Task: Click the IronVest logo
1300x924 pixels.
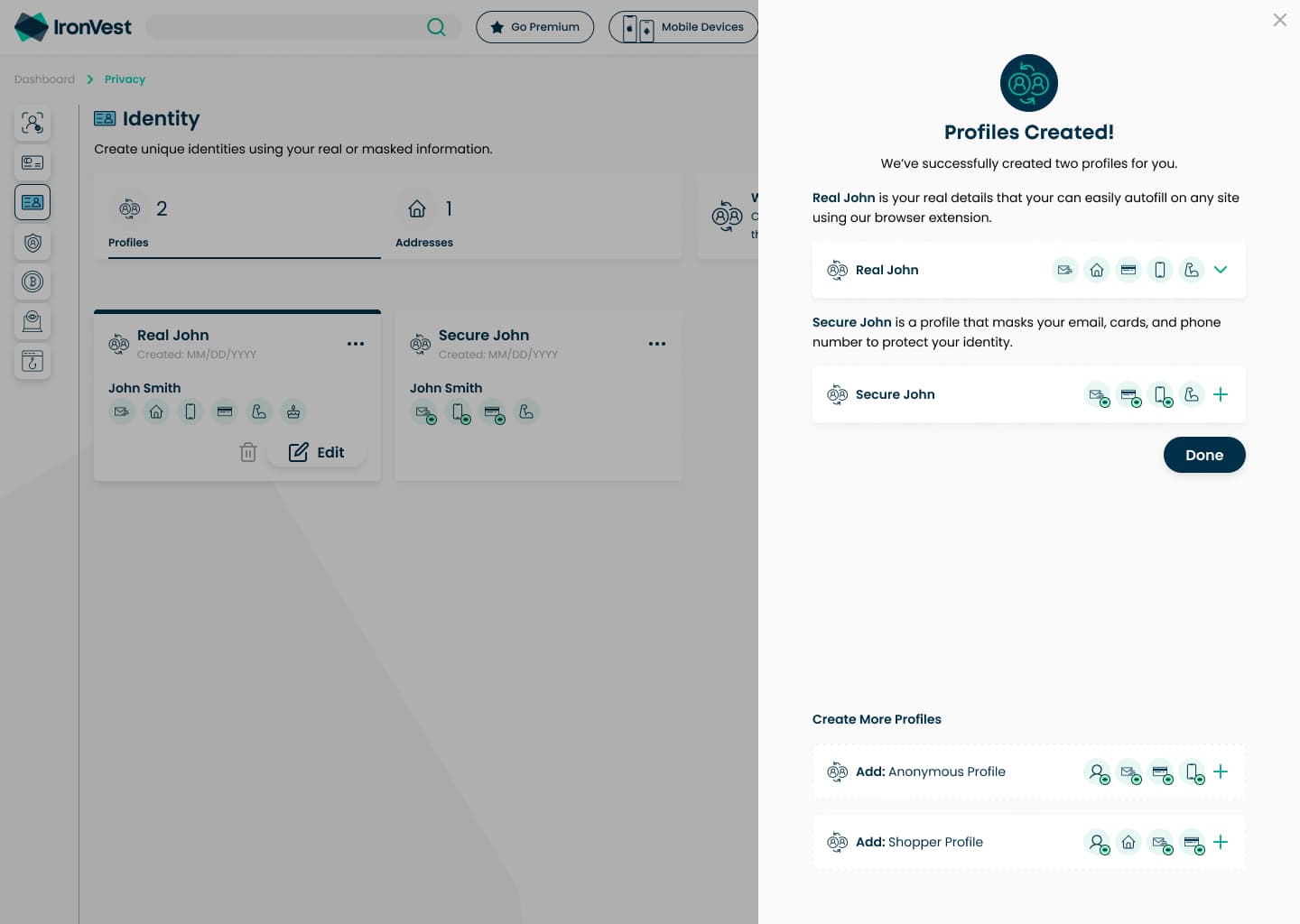Action: point(73,27)
